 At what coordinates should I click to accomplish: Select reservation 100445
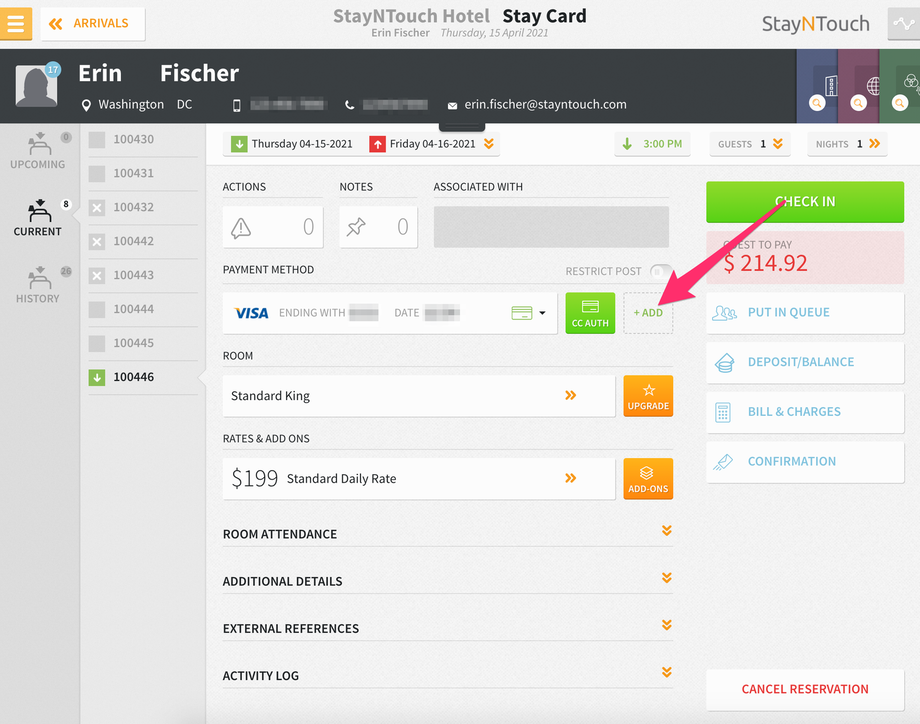143,343
